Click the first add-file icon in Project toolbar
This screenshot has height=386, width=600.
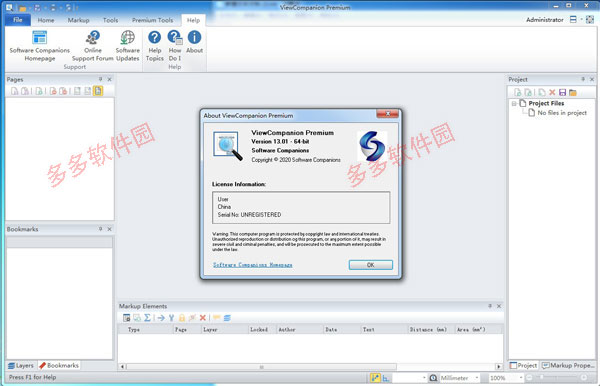pyautogui.click(x=518, y=92)
